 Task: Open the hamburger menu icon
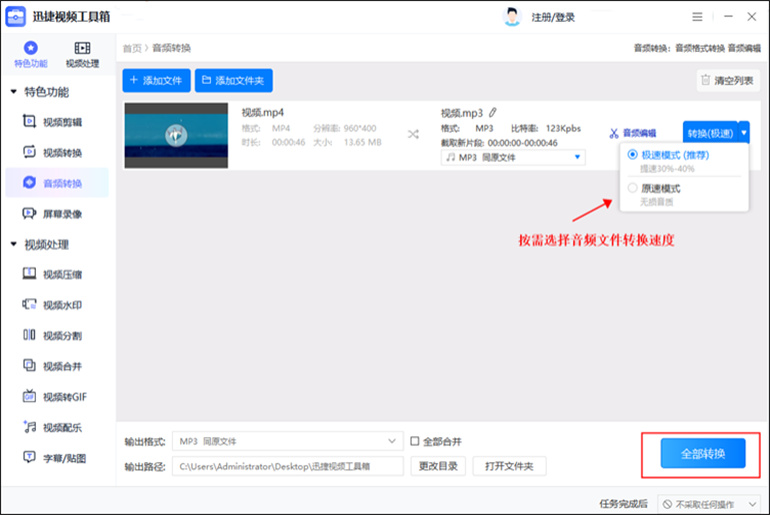point(697,17)
